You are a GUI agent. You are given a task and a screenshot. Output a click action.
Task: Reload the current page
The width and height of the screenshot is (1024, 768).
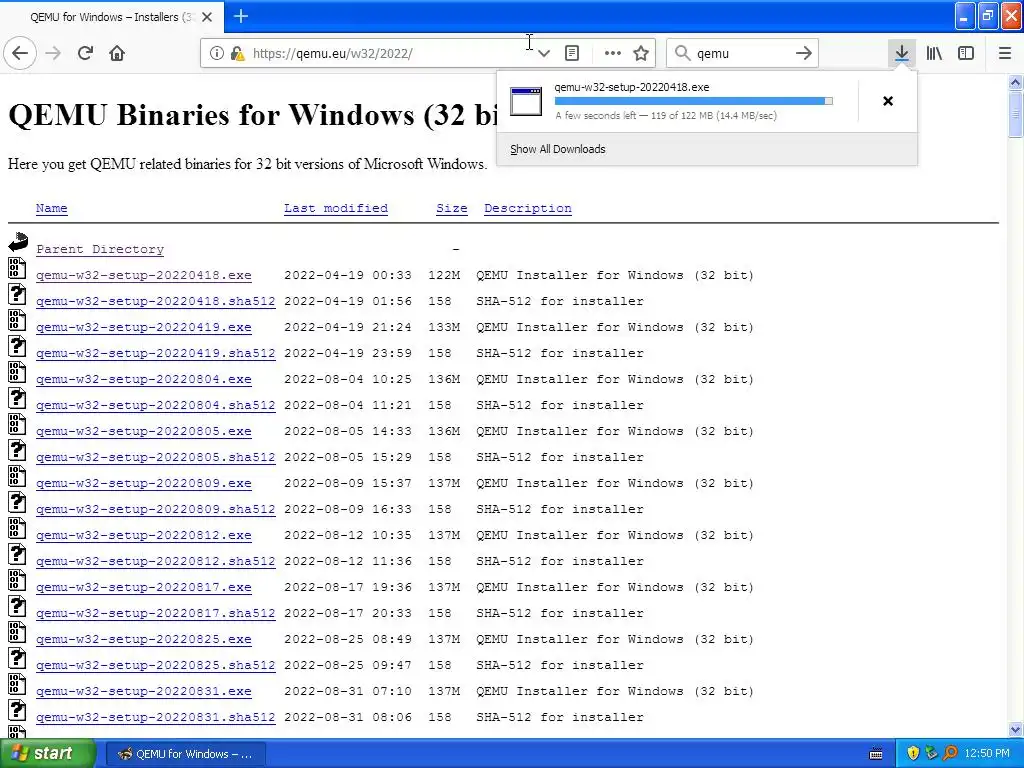click(86, 53)
